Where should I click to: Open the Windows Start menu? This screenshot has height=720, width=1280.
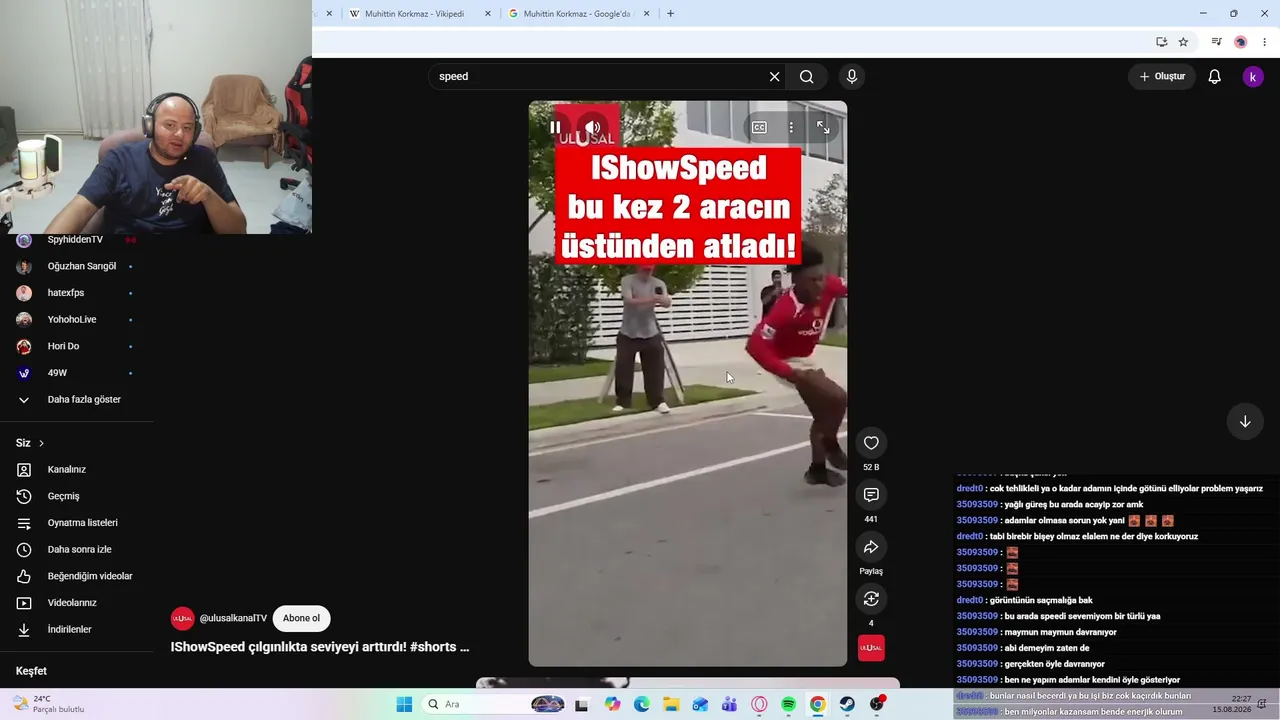404,704
